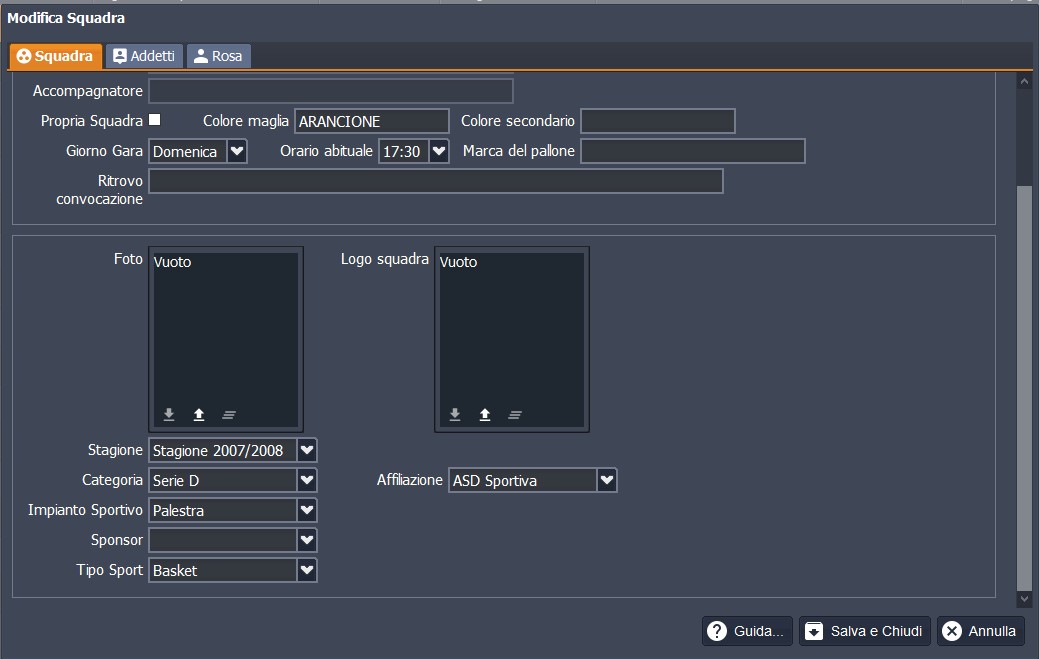Viewport: 1039px width, 659px height.
Task: Click the lines icon in the Foto box
Action: [229, 414]
